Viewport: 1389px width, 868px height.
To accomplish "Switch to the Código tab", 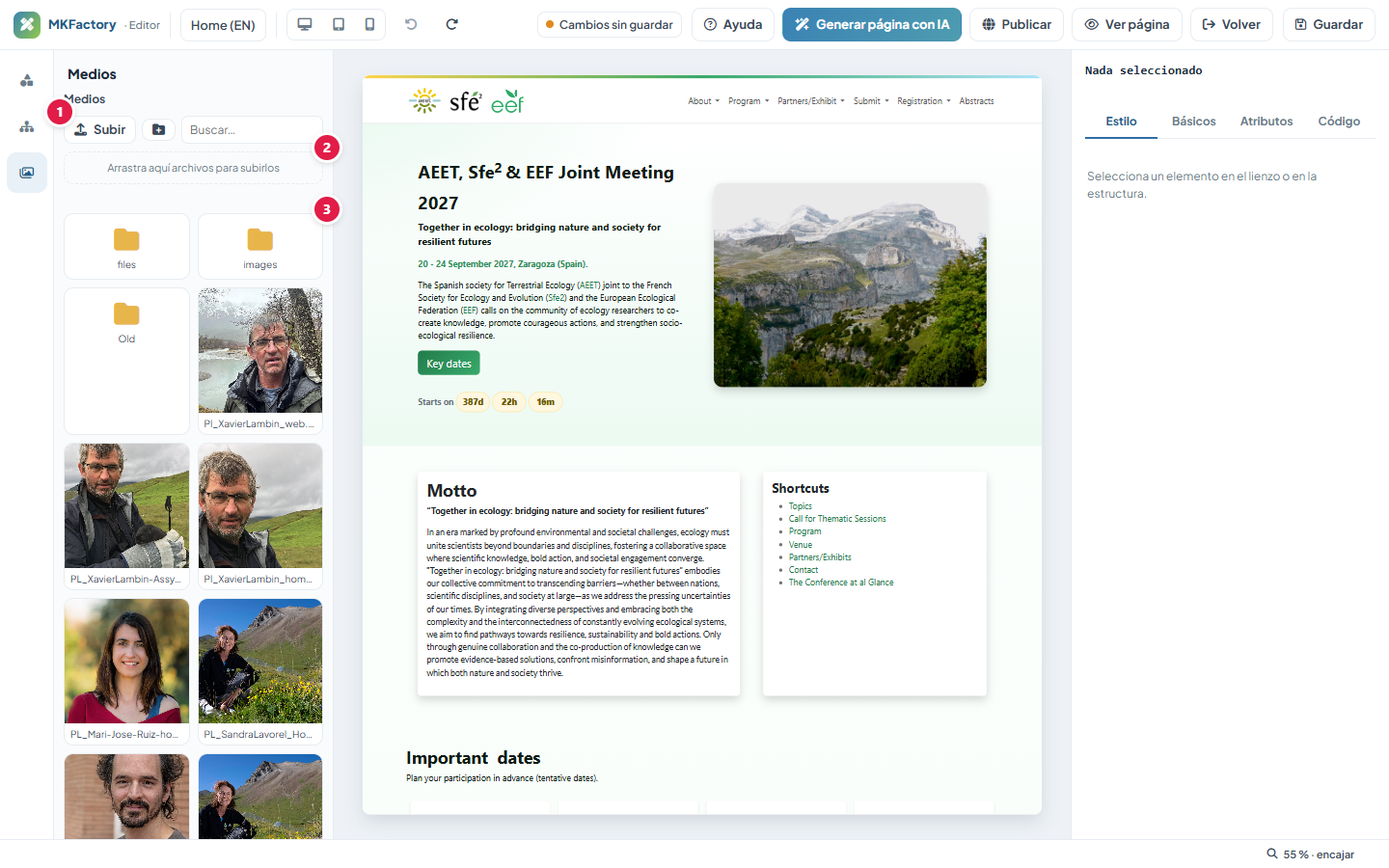I will pos(1339,122).
